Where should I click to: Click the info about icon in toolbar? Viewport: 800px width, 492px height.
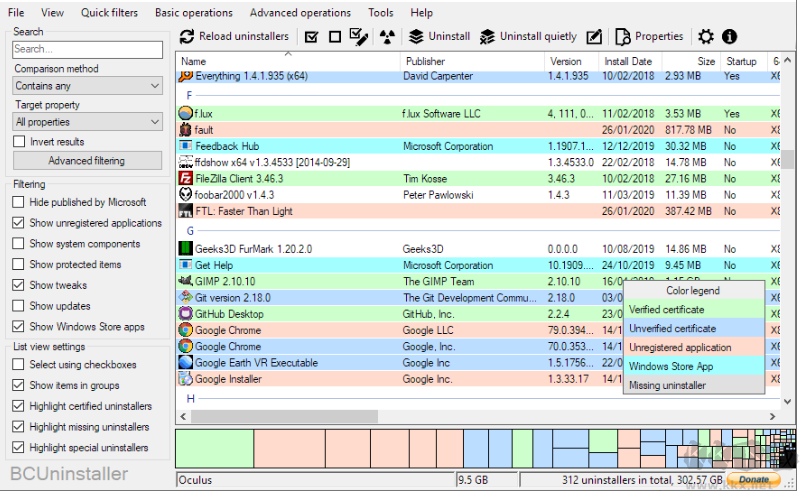click(730, 37)
